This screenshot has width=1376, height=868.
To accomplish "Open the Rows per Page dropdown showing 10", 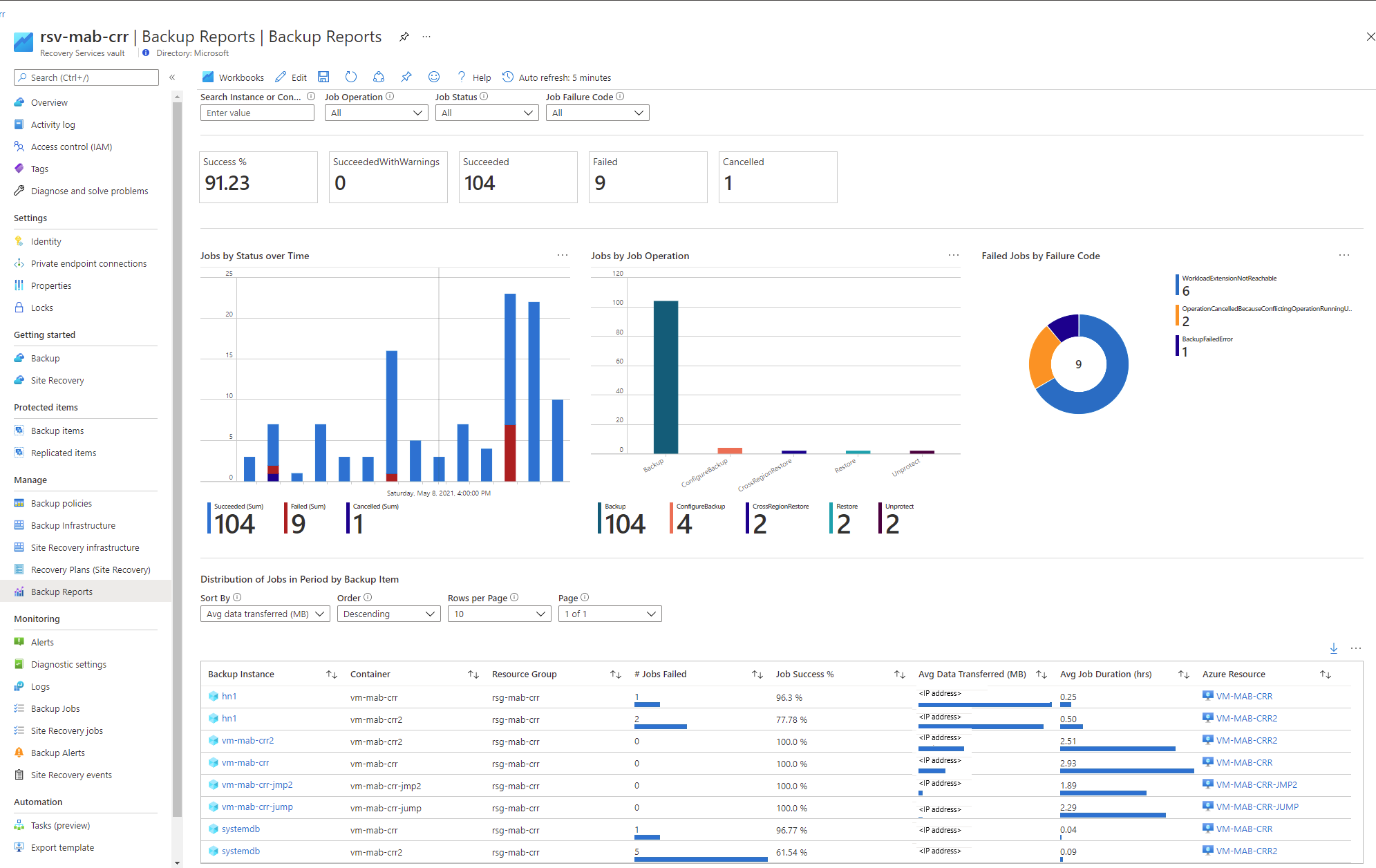I will 498,613.
